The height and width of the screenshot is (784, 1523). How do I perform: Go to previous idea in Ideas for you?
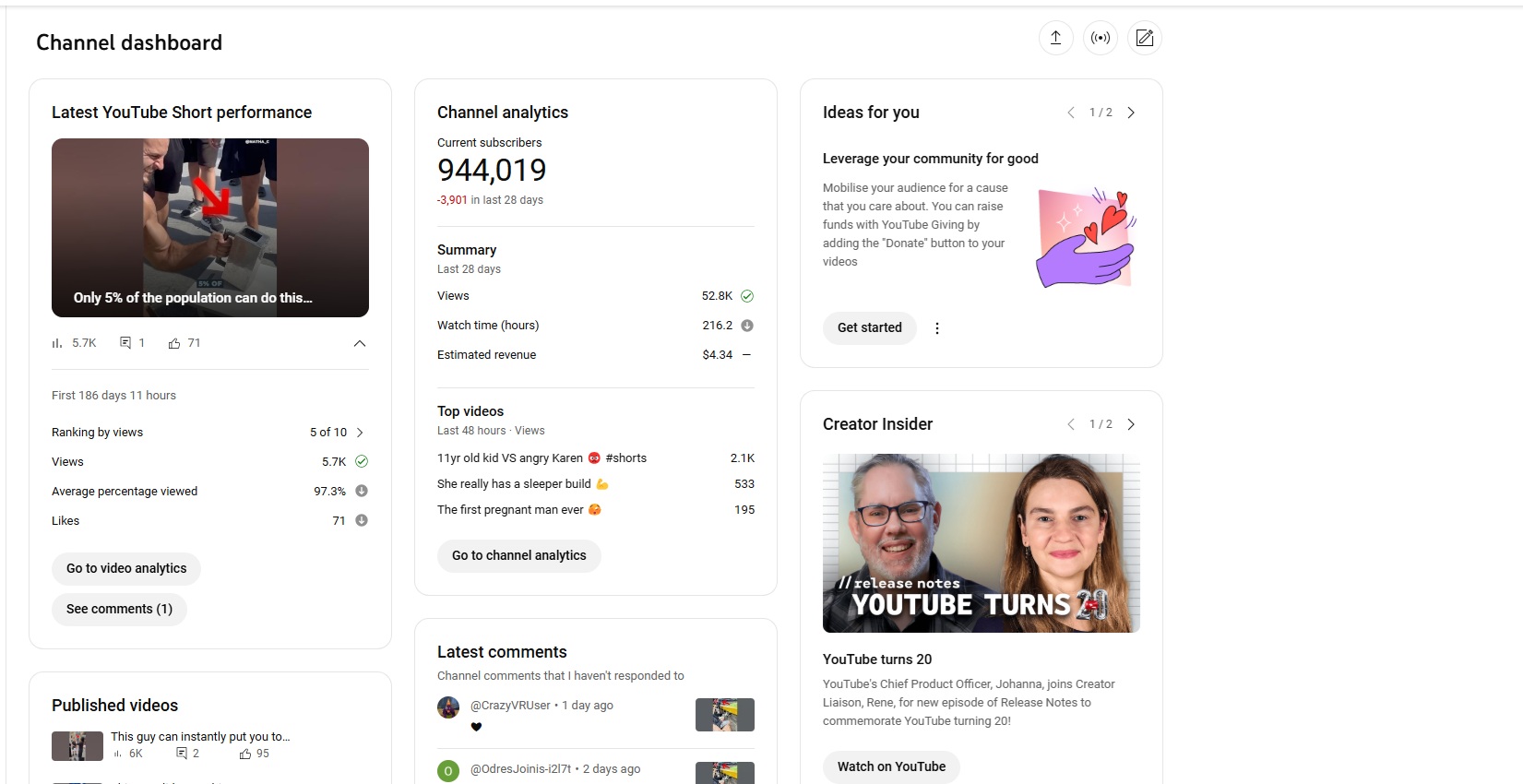point(1071,113)
